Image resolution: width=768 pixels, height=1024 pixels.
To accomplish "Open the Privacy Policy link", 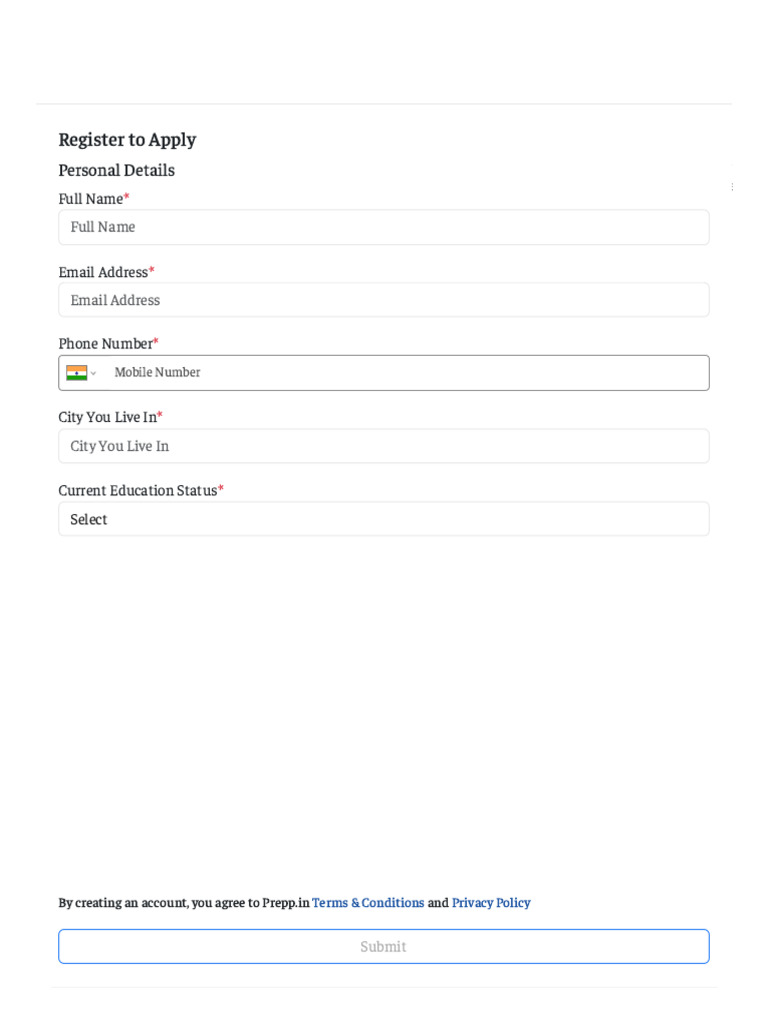I will point(491,902).
